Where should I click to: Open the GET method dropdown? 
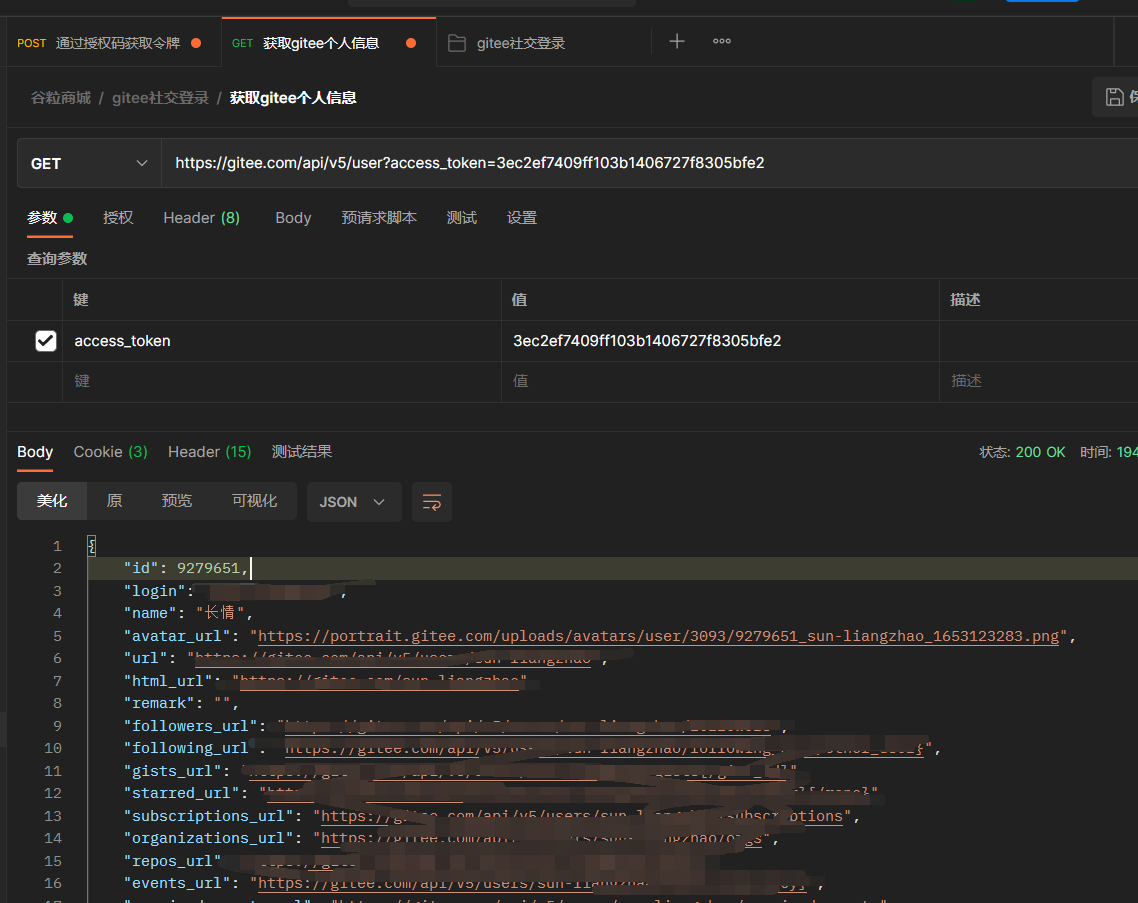(89, 163)
